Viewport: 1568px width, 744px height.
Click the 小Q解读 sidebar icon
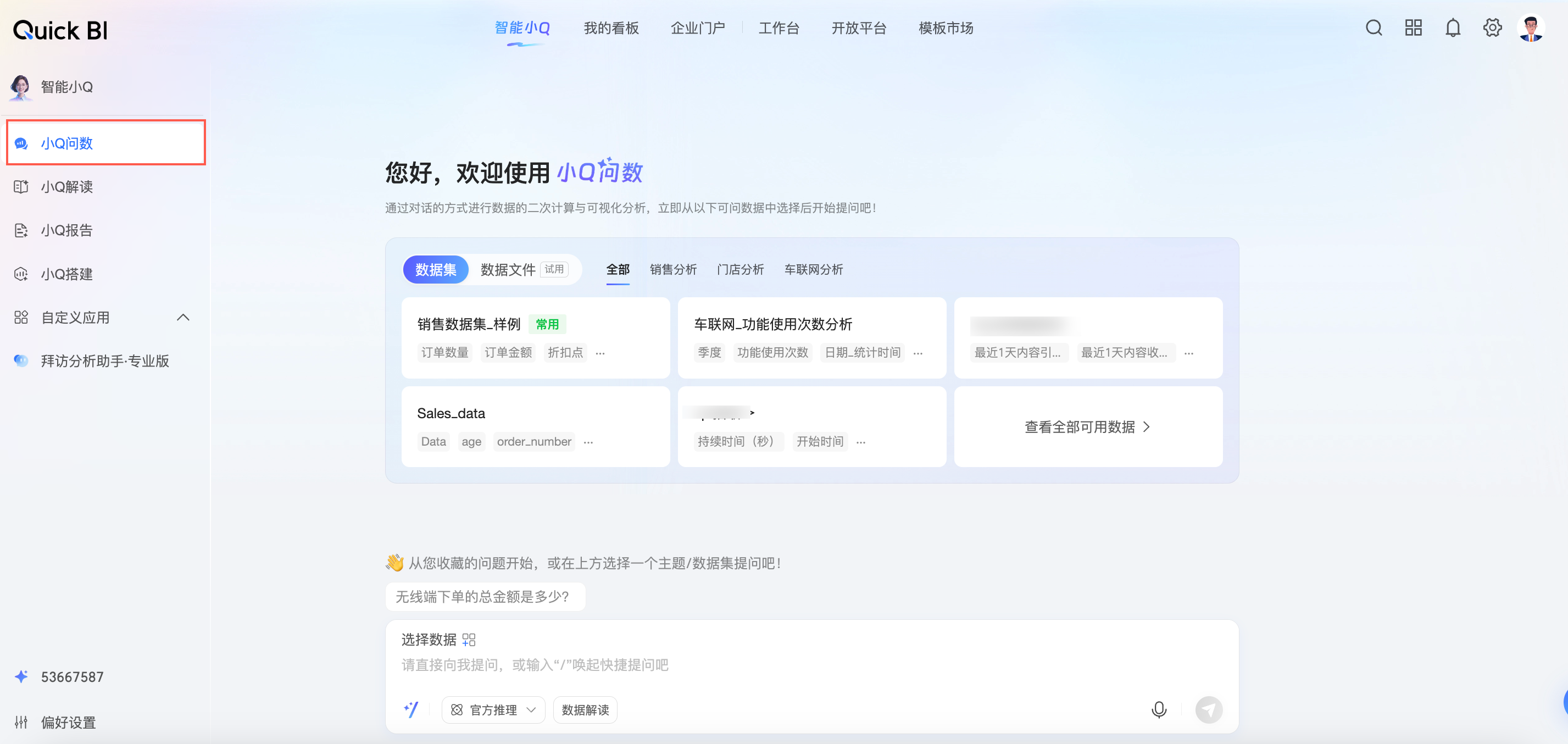pyautogui.click(x=21, y=187)
